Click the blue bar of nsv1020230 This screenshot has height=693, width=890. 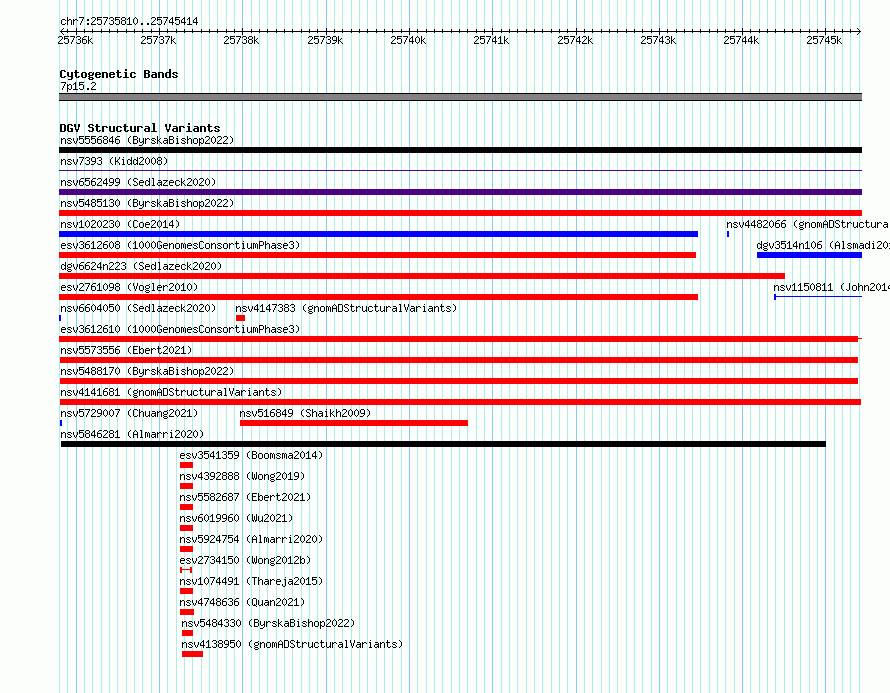379,234
